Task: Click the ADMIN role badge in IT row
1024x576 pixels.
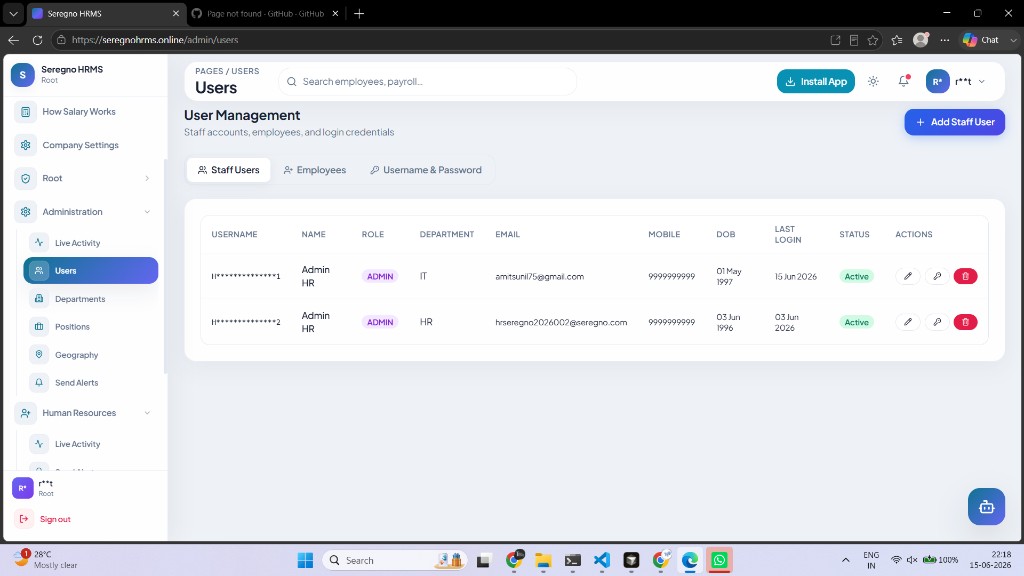Action: (379, 276)
